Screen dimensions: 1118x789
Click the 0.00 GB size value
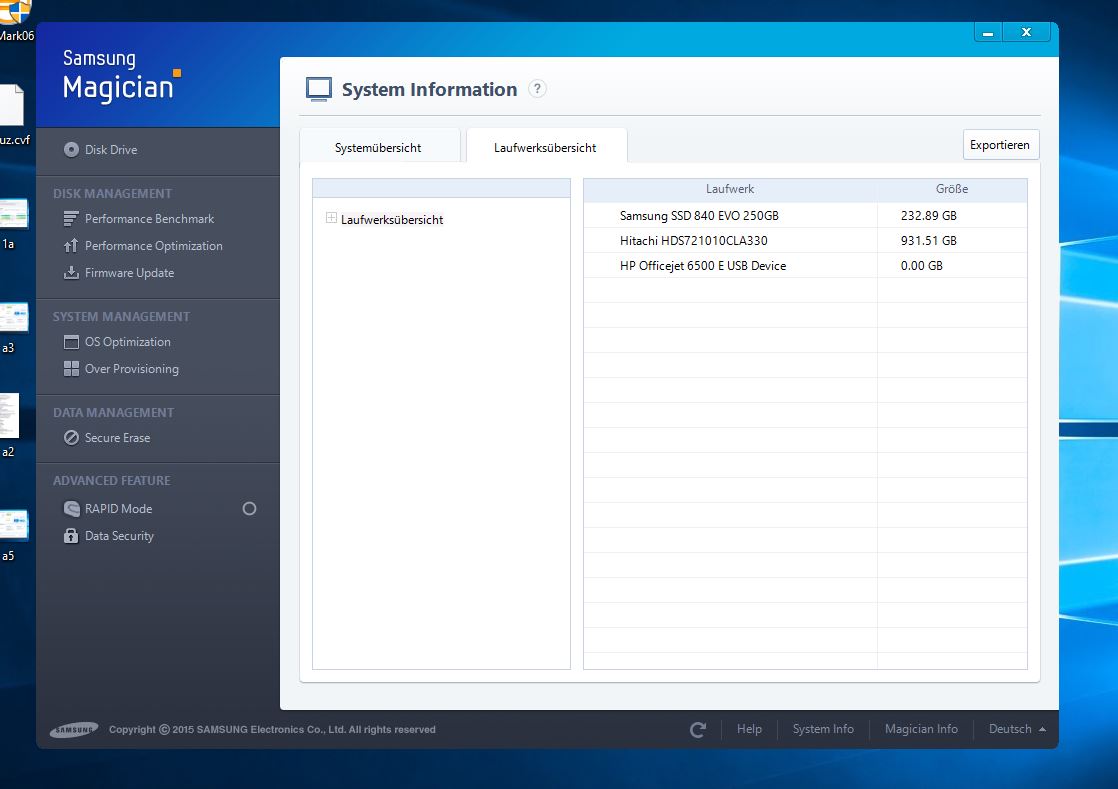tap(921, 265)
